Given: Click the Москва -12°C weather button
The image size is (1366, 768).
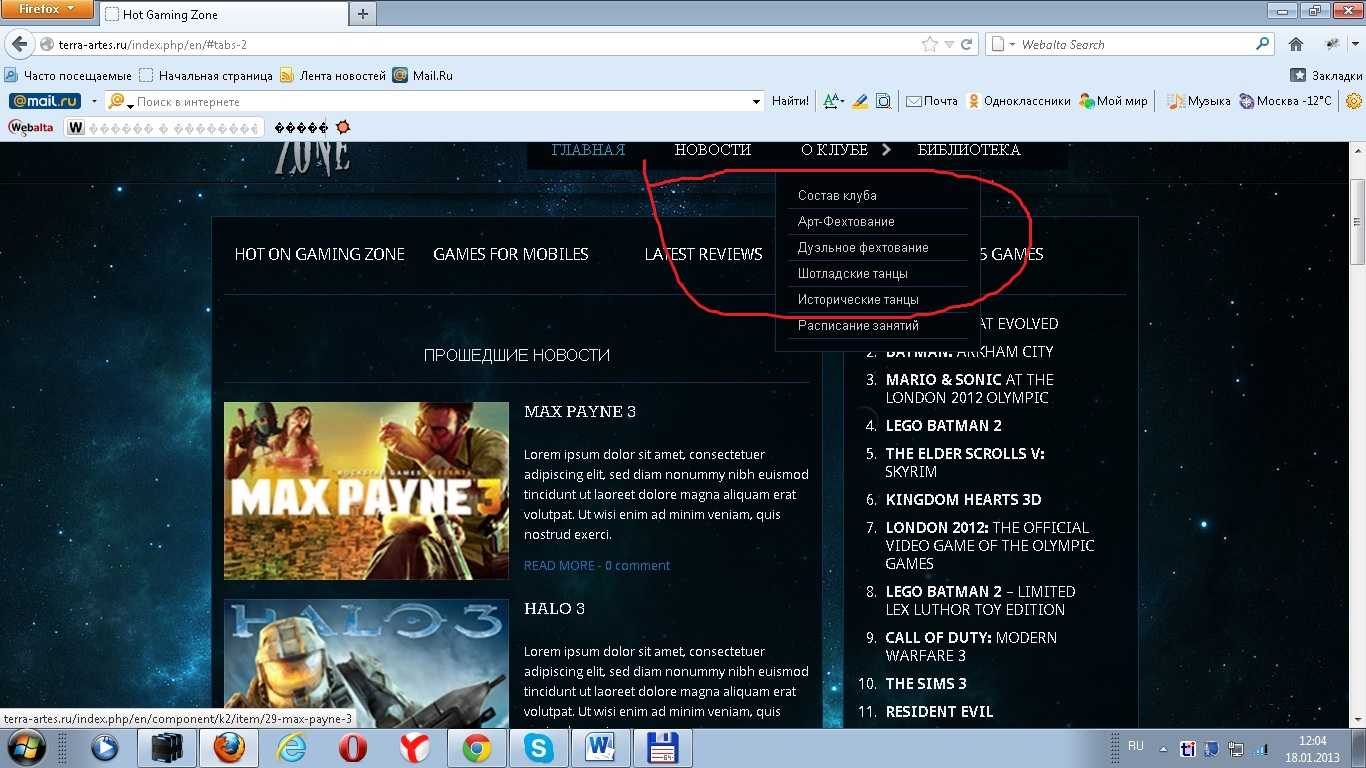Looking at the screenshot, I should pyautogui.click(x=1286, y=101).
